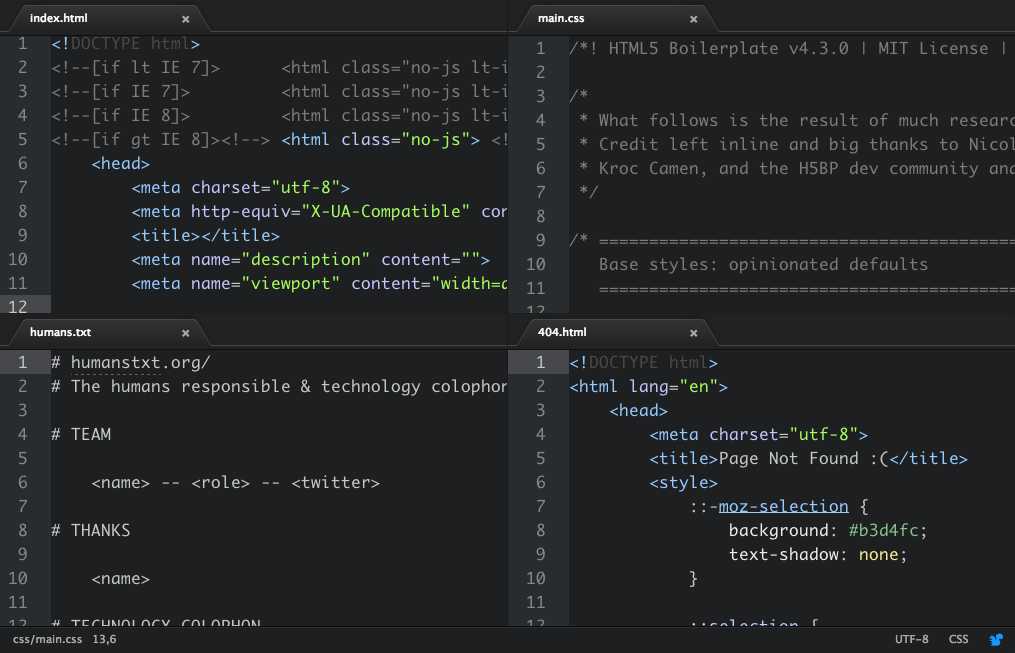This screenshot has width=1015, height=653.
Task: Click the meta charset line in 404.html
Action: pyautogui.click(x=759, y=434)
